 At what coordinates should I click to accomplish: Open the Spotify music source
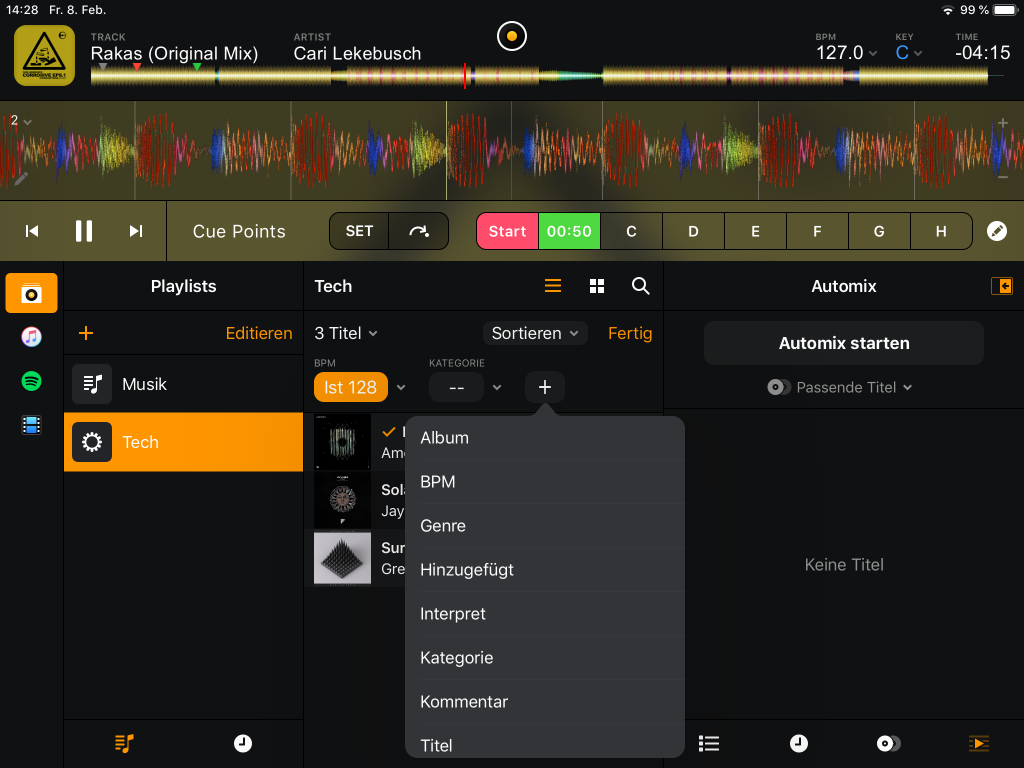tap(31, 381)
